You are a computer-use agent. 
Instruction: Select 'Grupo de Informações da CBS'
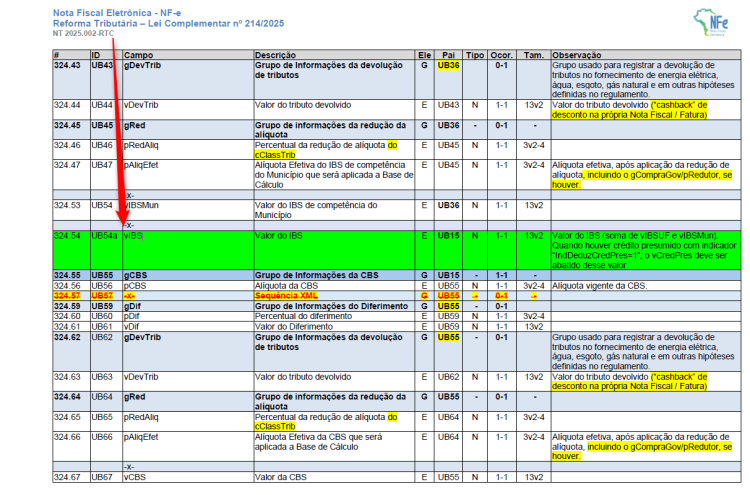click(x=316, y=275)
